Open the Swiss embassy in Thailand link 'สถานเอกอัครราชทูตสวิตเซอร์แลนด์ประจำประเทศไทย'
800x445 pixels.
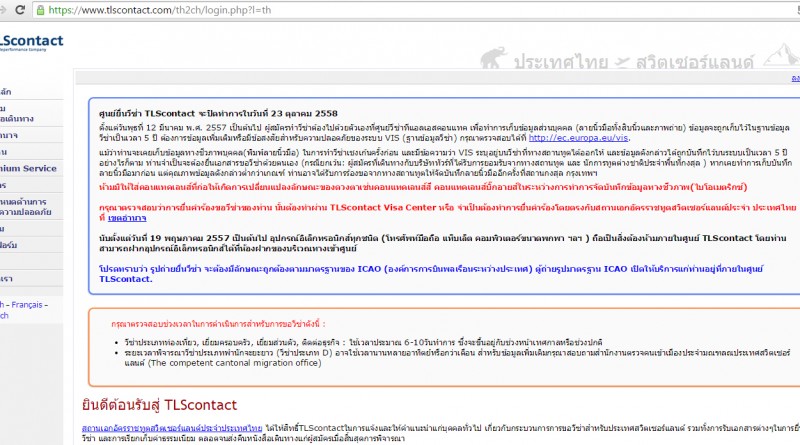pos(172,428)
